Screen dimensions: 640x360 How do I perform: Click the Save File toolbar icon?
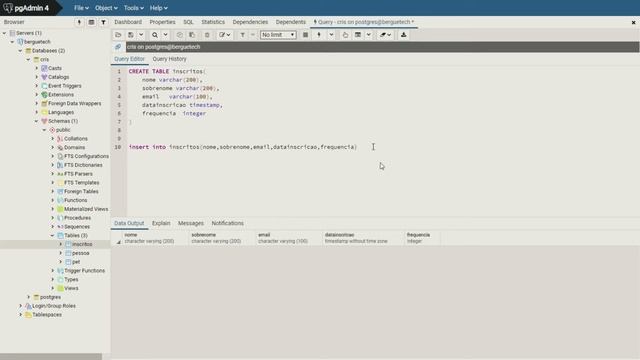(x=131, y=35)
